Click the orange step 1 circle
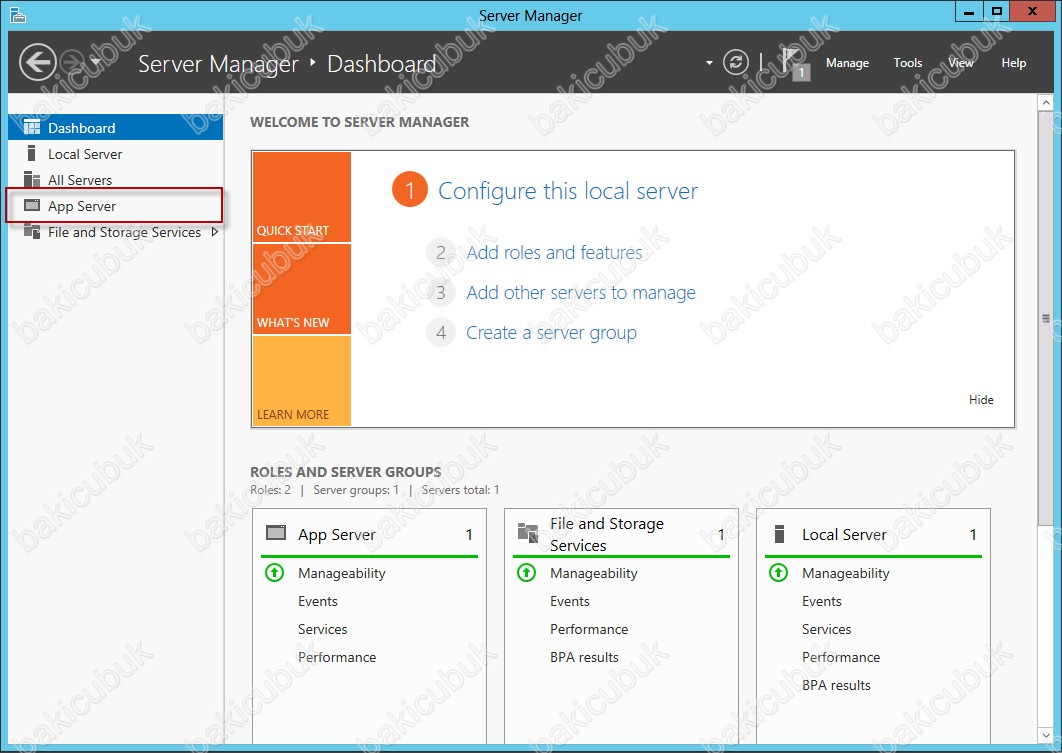This screenshot has width=1062, height=753. [x=410, y=190]
